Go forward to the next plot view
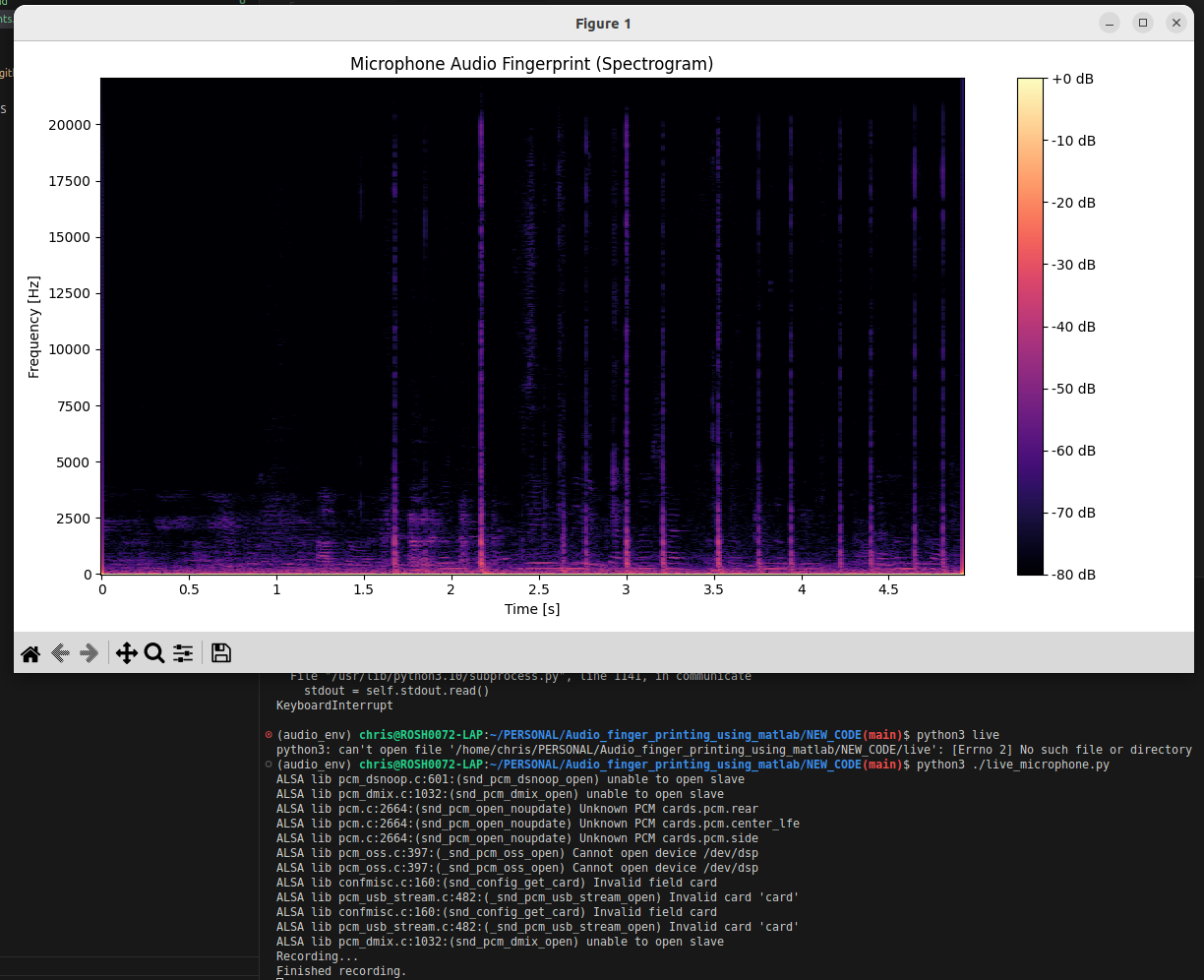The width and height of the screenshot is (1204, 980). click(x=89, y=653)
